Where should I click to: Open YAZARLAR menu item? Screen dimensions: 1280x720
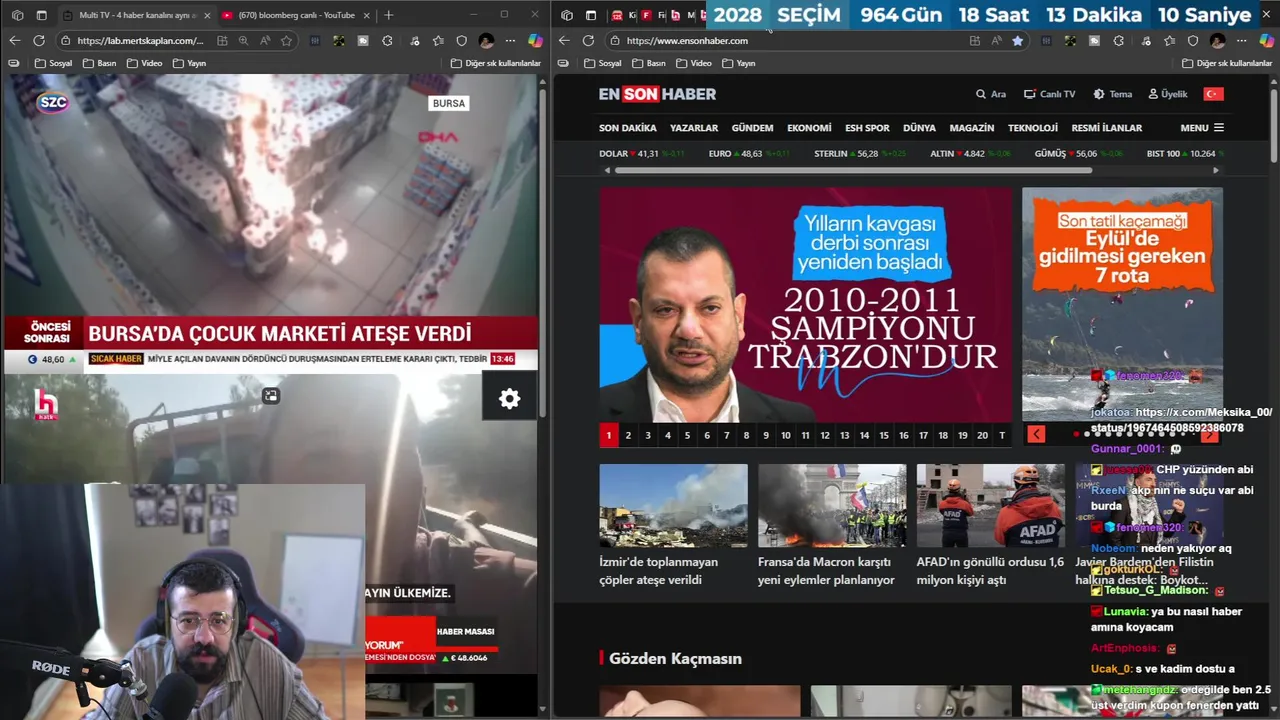[x=694, y=128]
